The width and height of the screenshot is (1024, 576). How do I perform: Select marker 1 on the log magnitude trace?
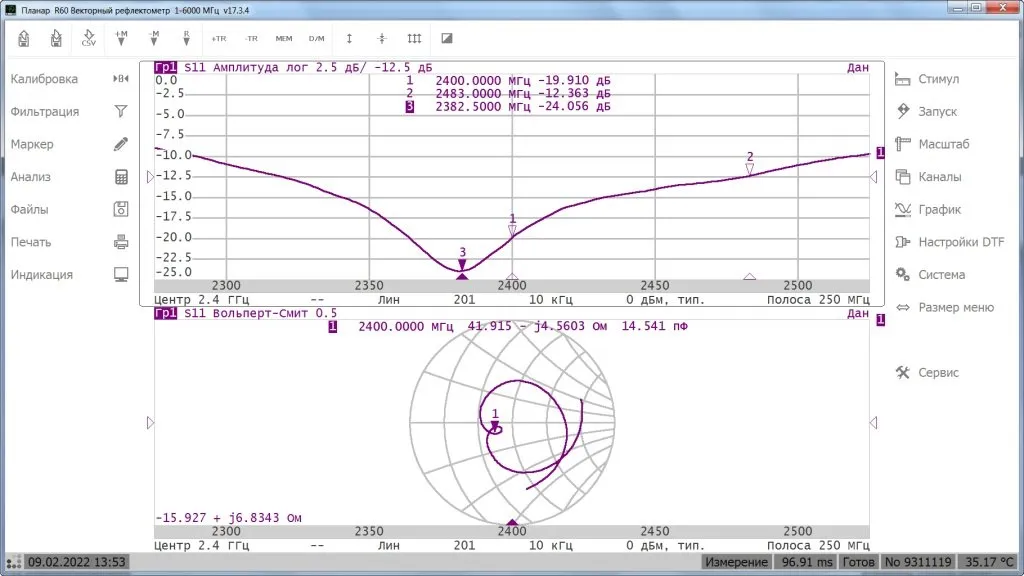click(x=513, y=230)
